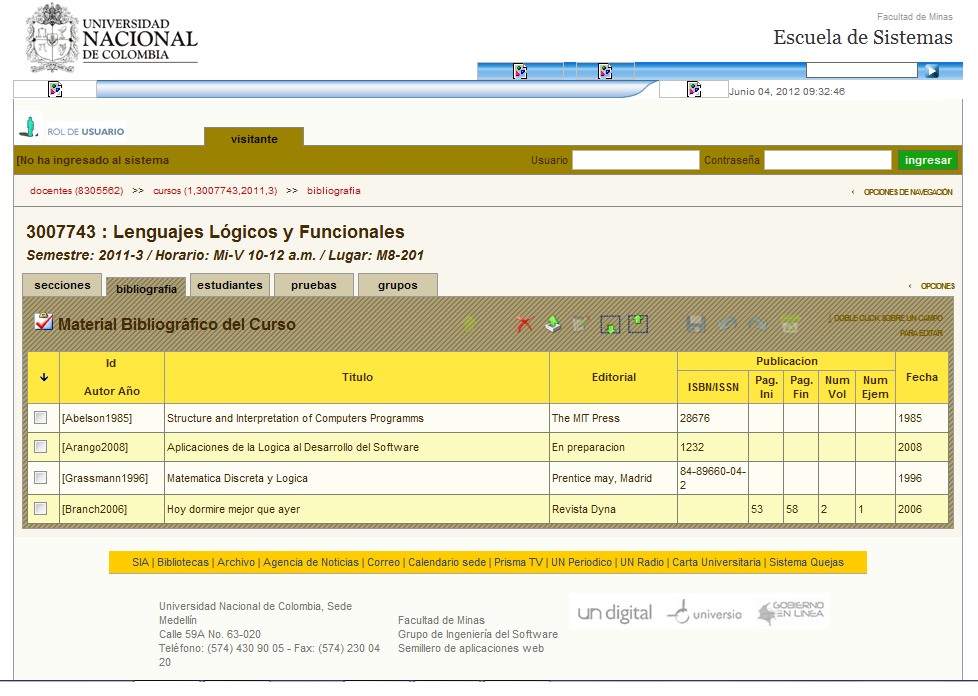Click the sort arrow in table header
978x696 pixels.
click(x=43, y=377)
